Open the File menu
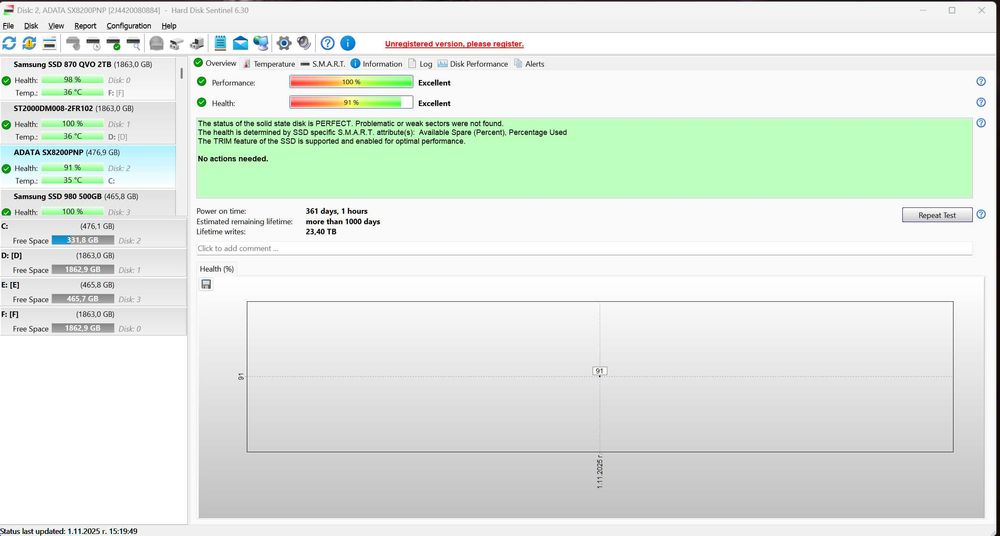 click(8, 26)
